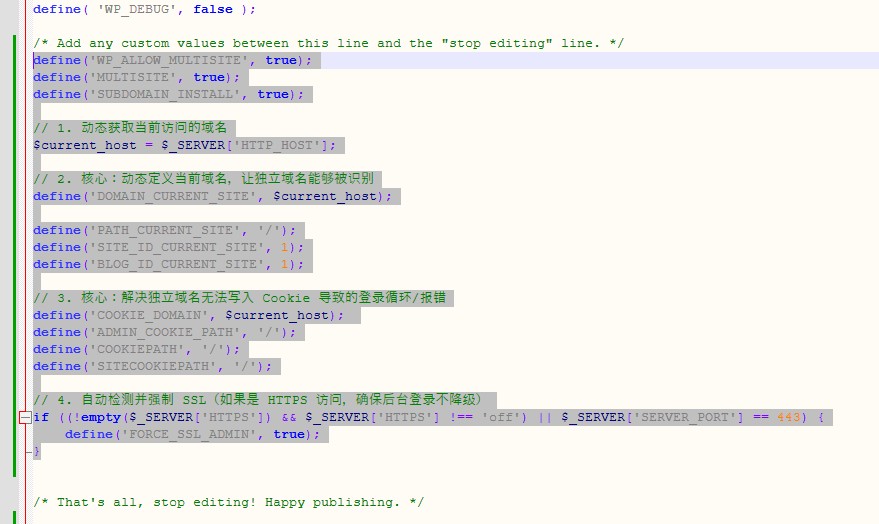Collapse the if block fold marker
Viewport: 879px width, 524px height.
[25, 418]
